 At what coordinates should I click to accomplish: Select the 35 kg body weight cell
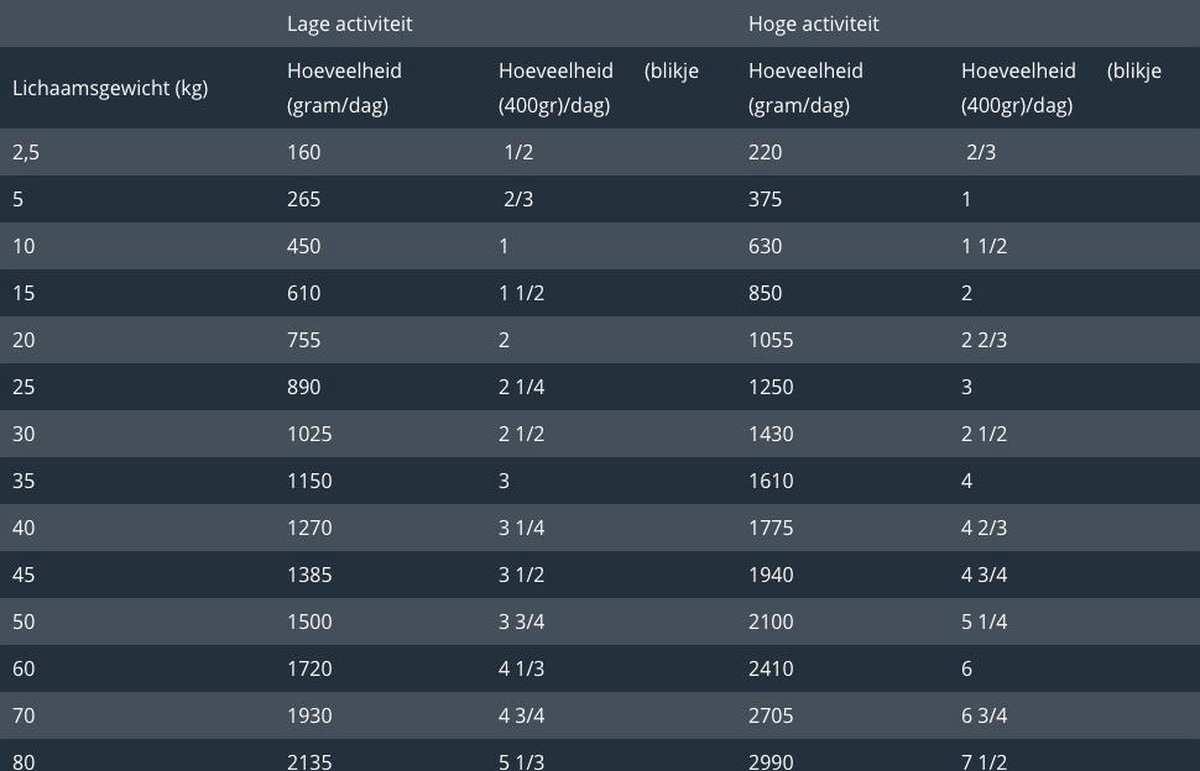click(x=24, y=481)
